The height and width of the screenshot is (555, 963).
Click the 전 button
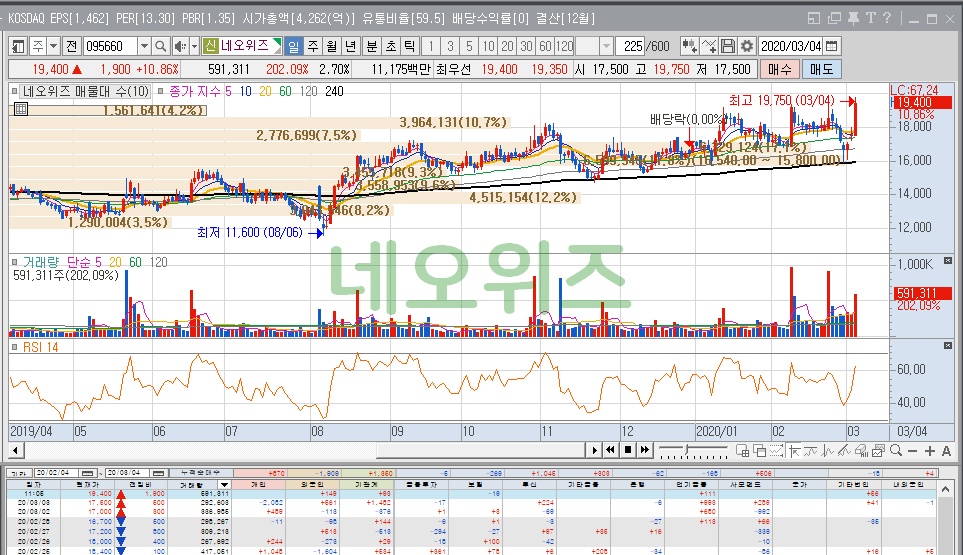coord(72,46)
